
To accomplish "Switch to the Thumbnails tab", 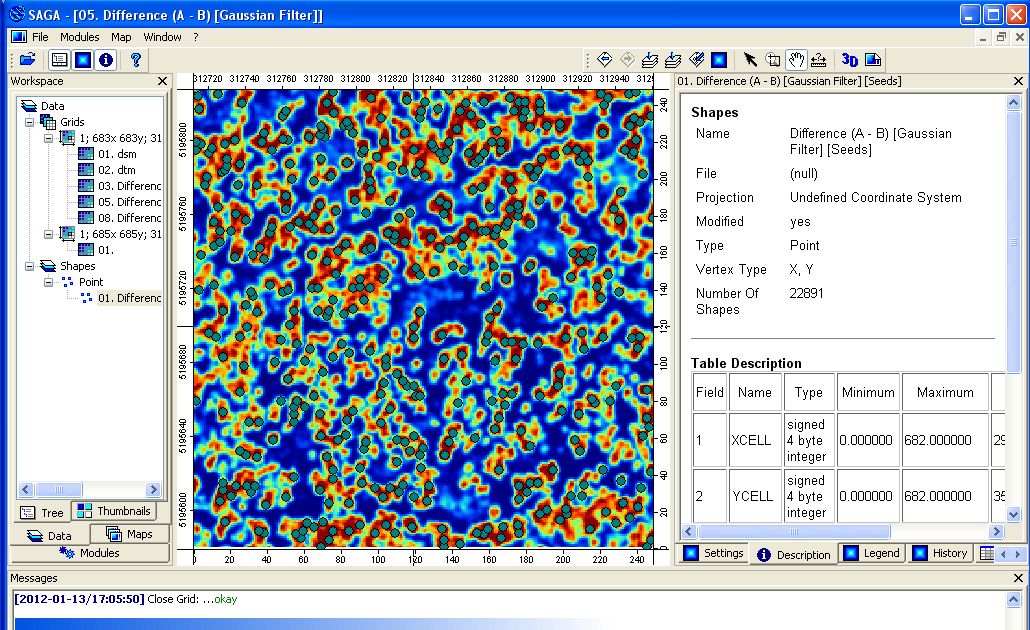I will tap(114, 510).
